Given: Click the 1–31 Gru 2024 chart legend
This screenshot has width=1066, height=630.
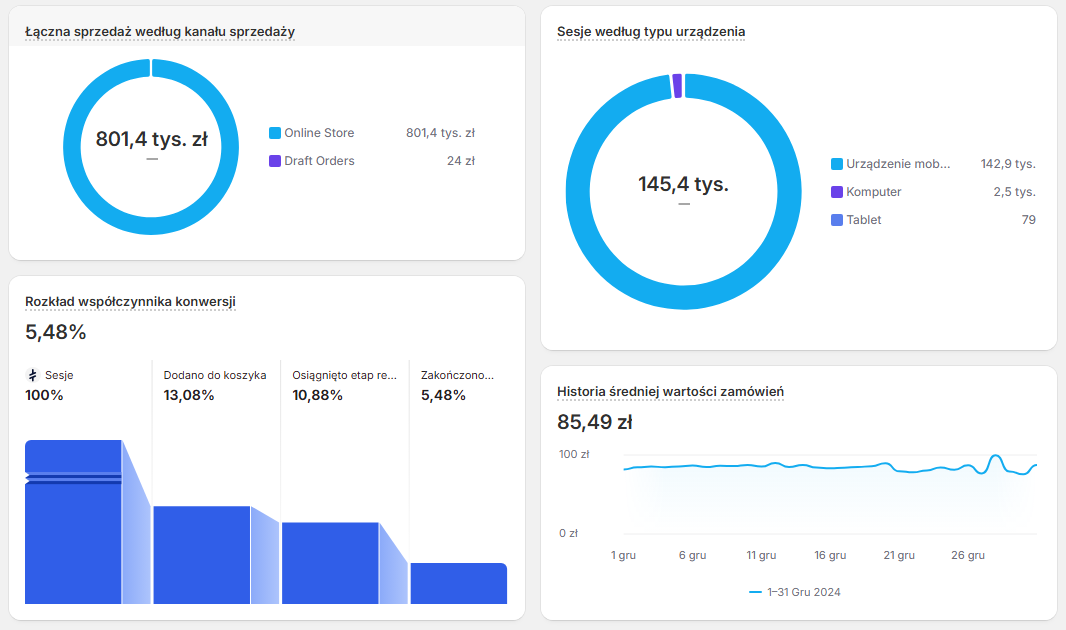Looking at the screenshot, I should 795,592.
